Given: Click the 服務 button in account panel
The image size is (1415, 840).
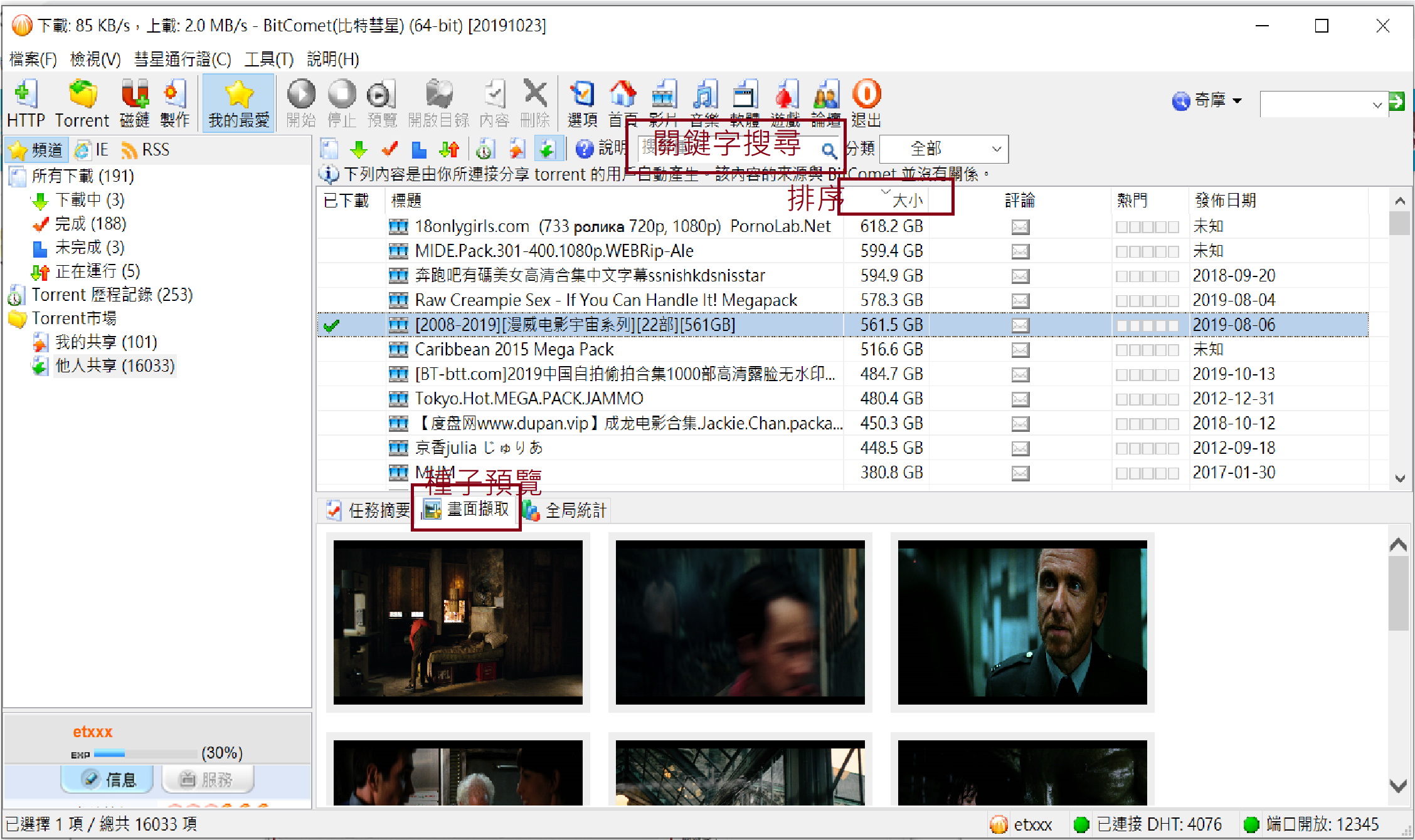Looking at the screenshot, I should point(208,779).
